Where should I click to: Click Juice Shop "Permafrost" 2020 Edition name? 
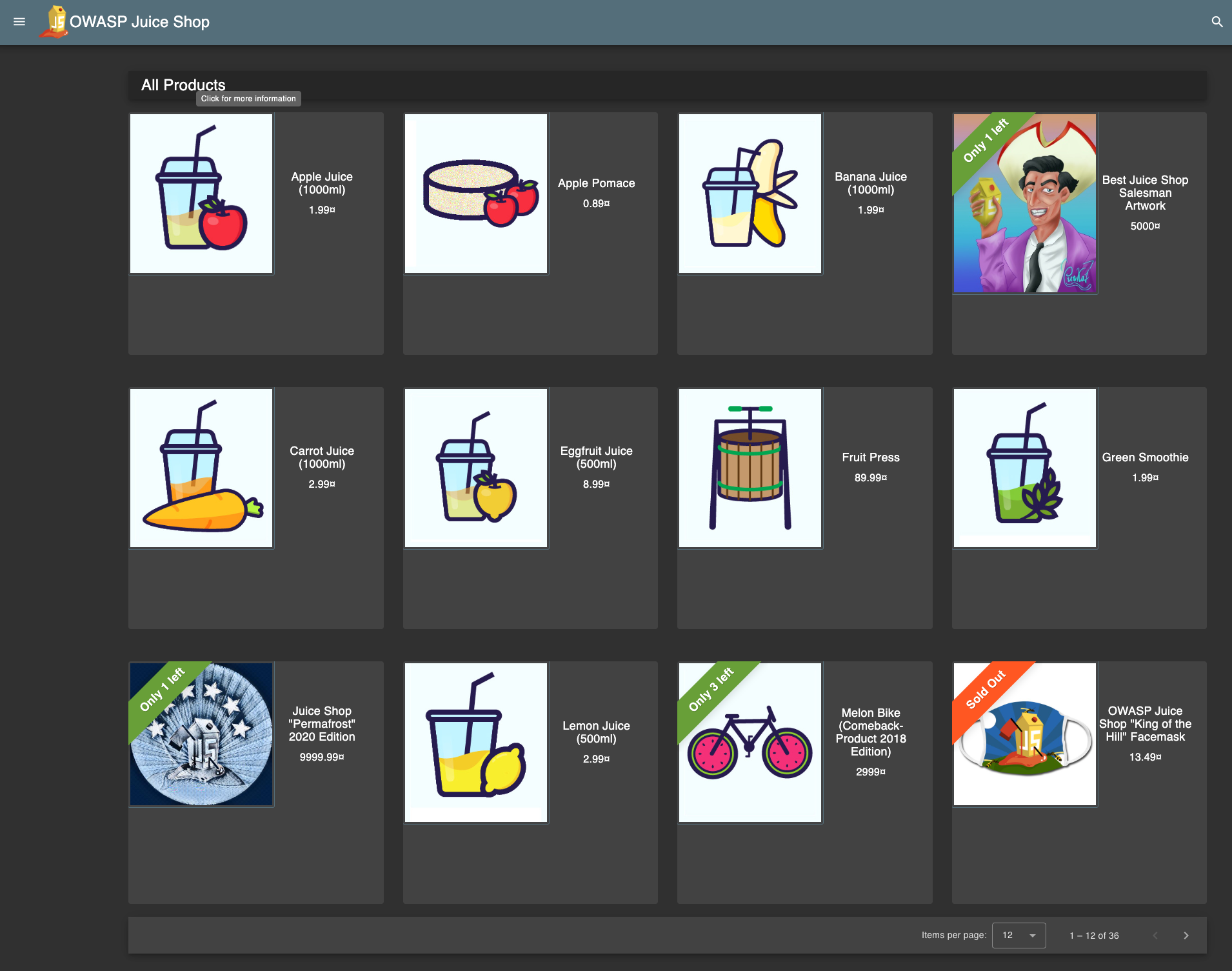(322, 724)
